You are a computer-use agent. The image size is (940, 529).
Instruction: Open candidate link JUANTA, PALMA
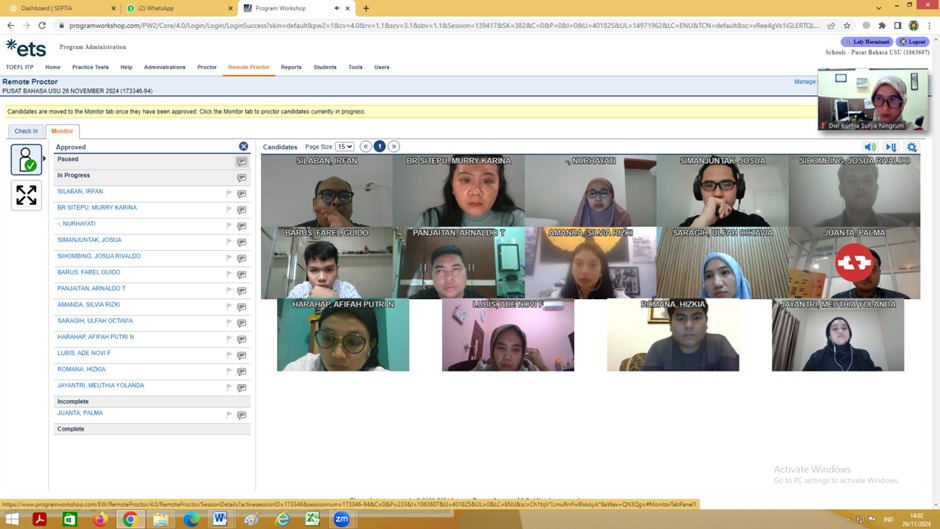point(80,413)
